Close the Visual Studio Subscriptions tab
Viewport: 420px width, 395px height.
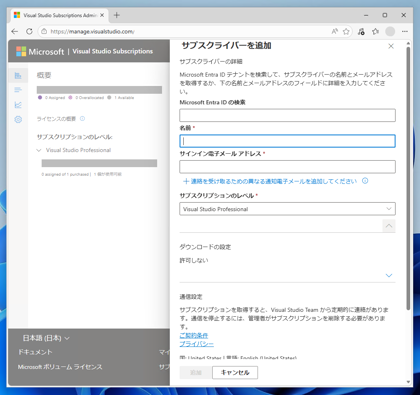point(102,15)
